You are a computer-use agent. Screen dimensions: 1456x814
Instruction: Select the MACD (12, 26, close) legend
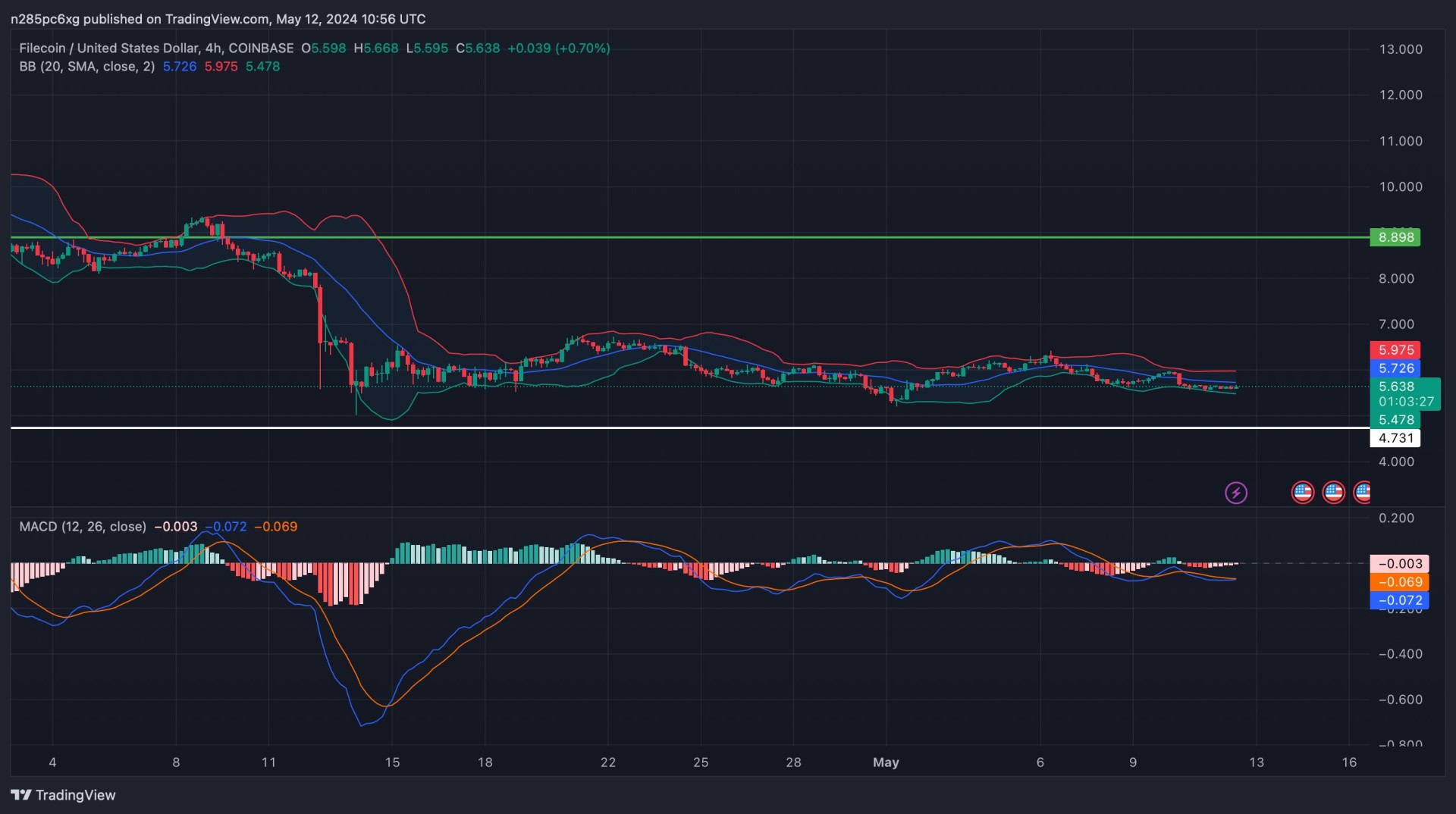[83, 527]
